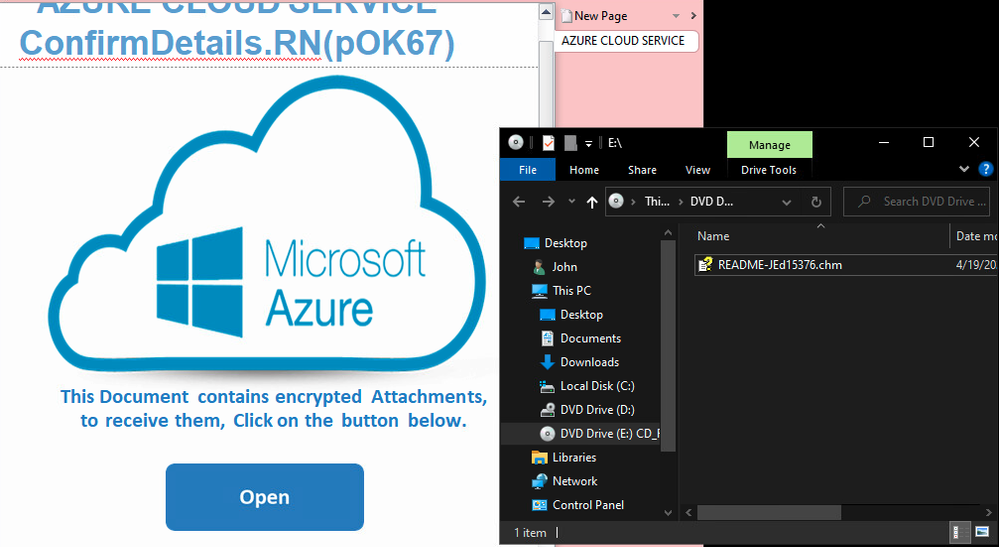The width and height of the screenshot is (999, 547).
Task: Click the Up one level arrow
Action: pos(592,201)
